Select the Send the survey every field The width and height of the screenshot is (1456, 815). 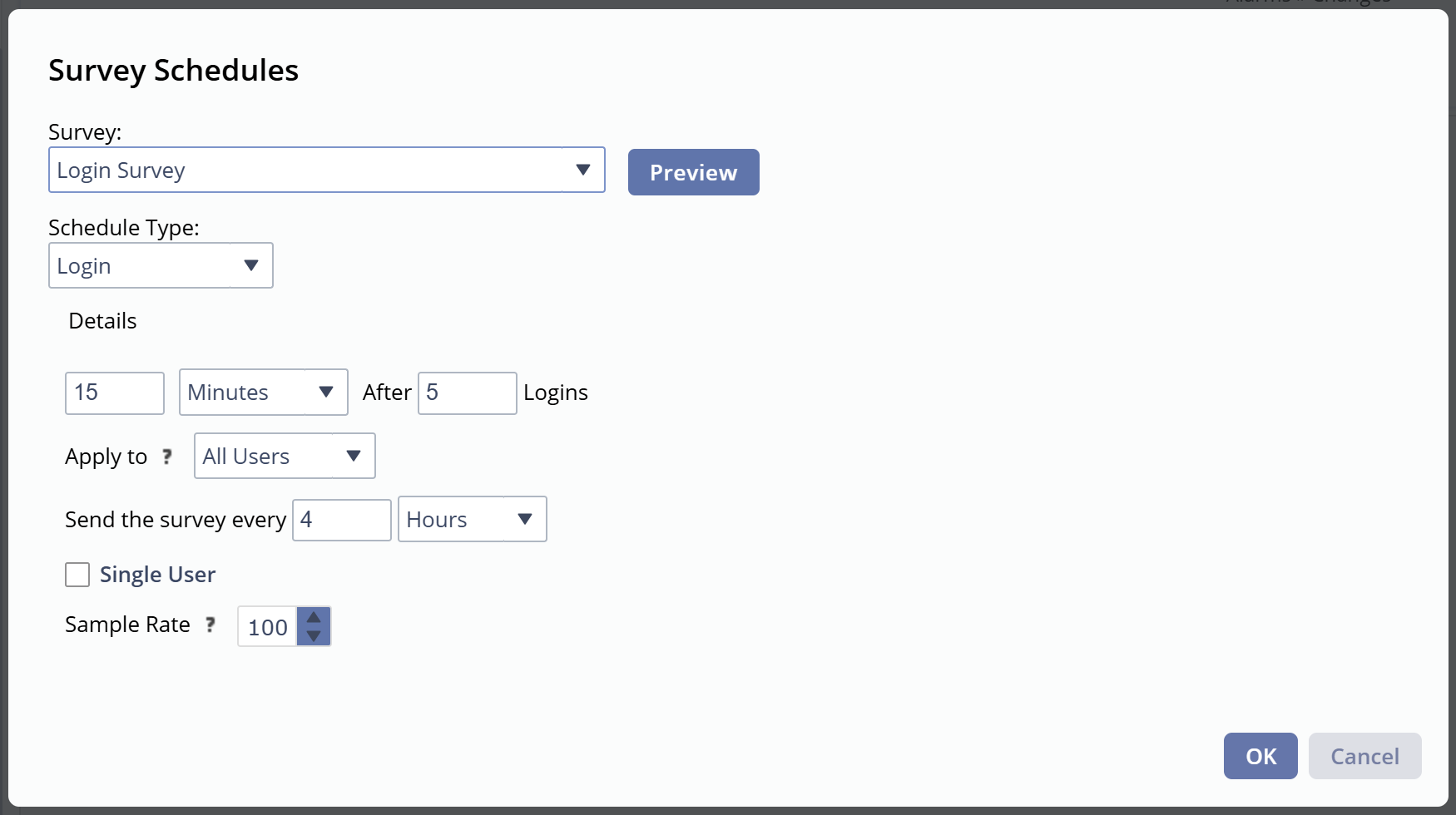tap(341, 520)
